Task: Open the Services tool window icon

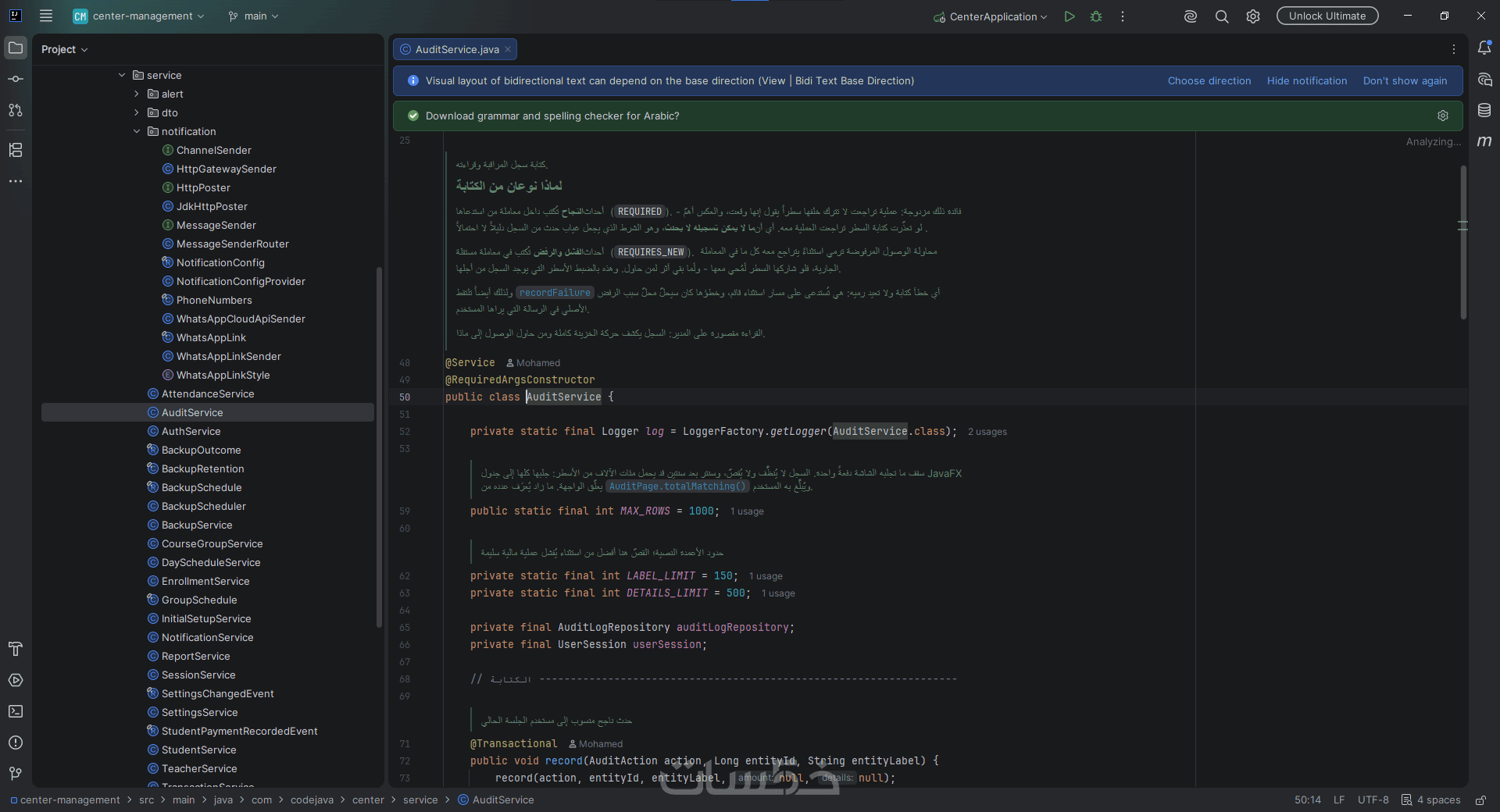Action: coord(16,680)
